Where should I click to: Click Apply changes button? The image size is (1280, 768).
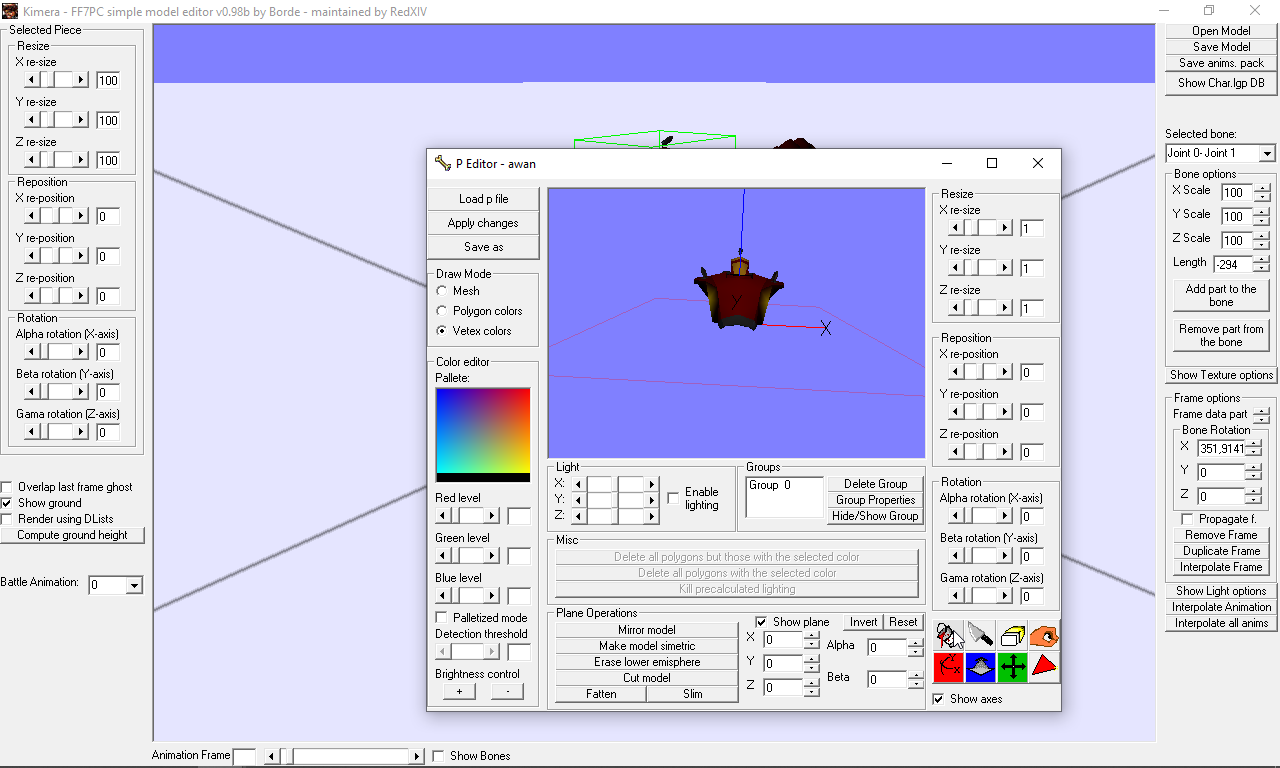[483, 223]
